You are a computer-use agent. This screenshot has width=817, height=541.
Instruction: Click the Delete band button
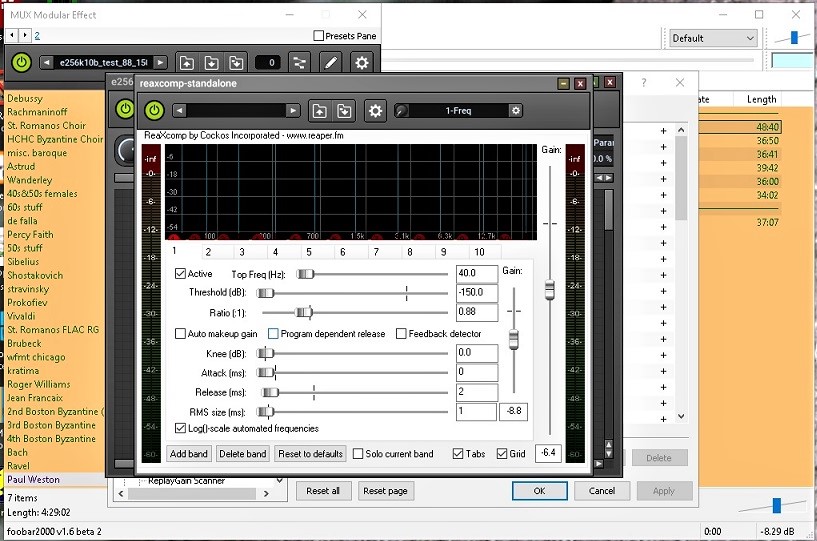click(243, 454)
